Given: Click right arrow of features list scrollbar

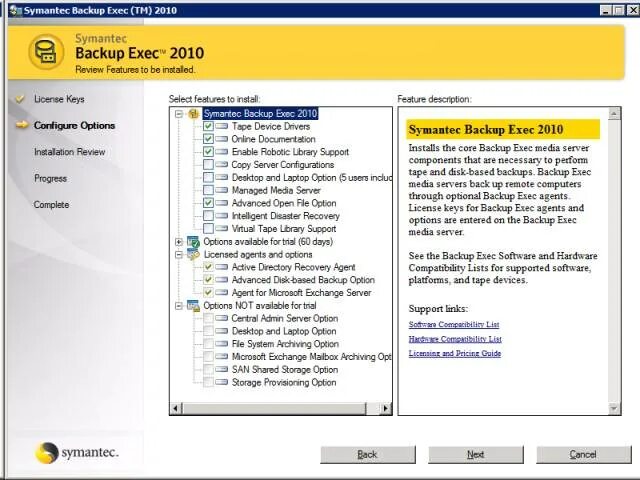Looking at the screenshot, I should pyautogui.click(x=386, y=408).
